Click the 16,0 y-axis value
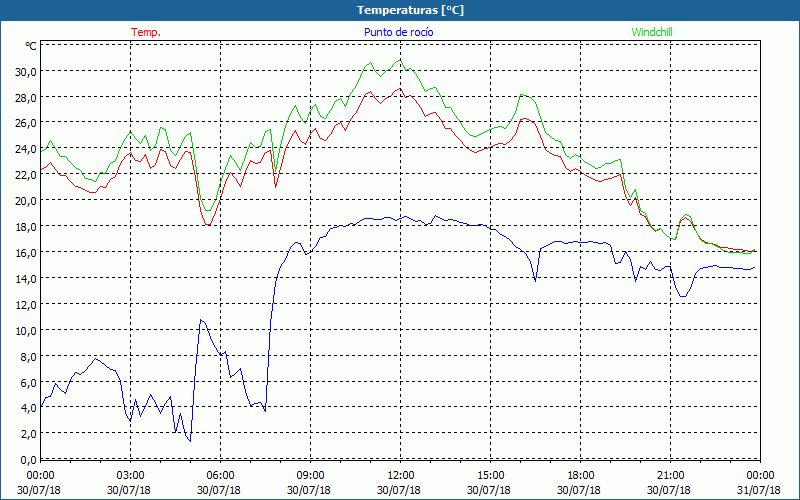The image size is (800, 500). coord(26,253)
